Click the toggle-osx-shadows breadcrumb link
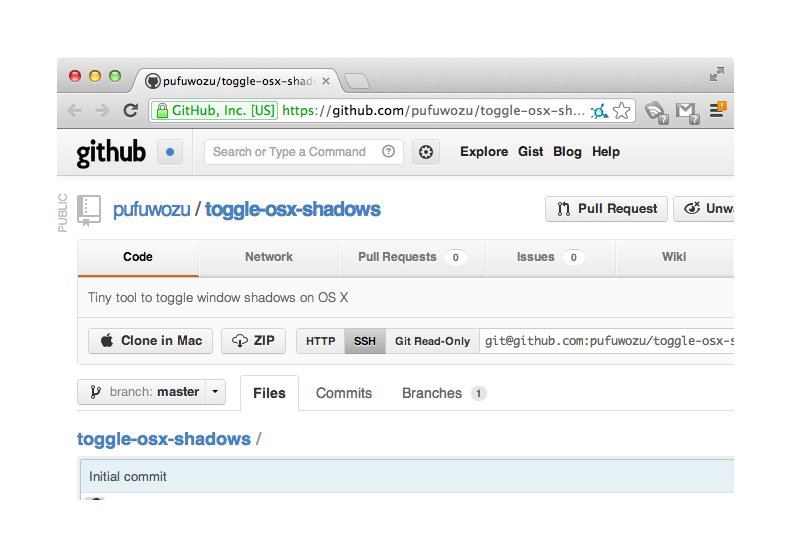Screen dimensions: 791x557 pos(163,439)
